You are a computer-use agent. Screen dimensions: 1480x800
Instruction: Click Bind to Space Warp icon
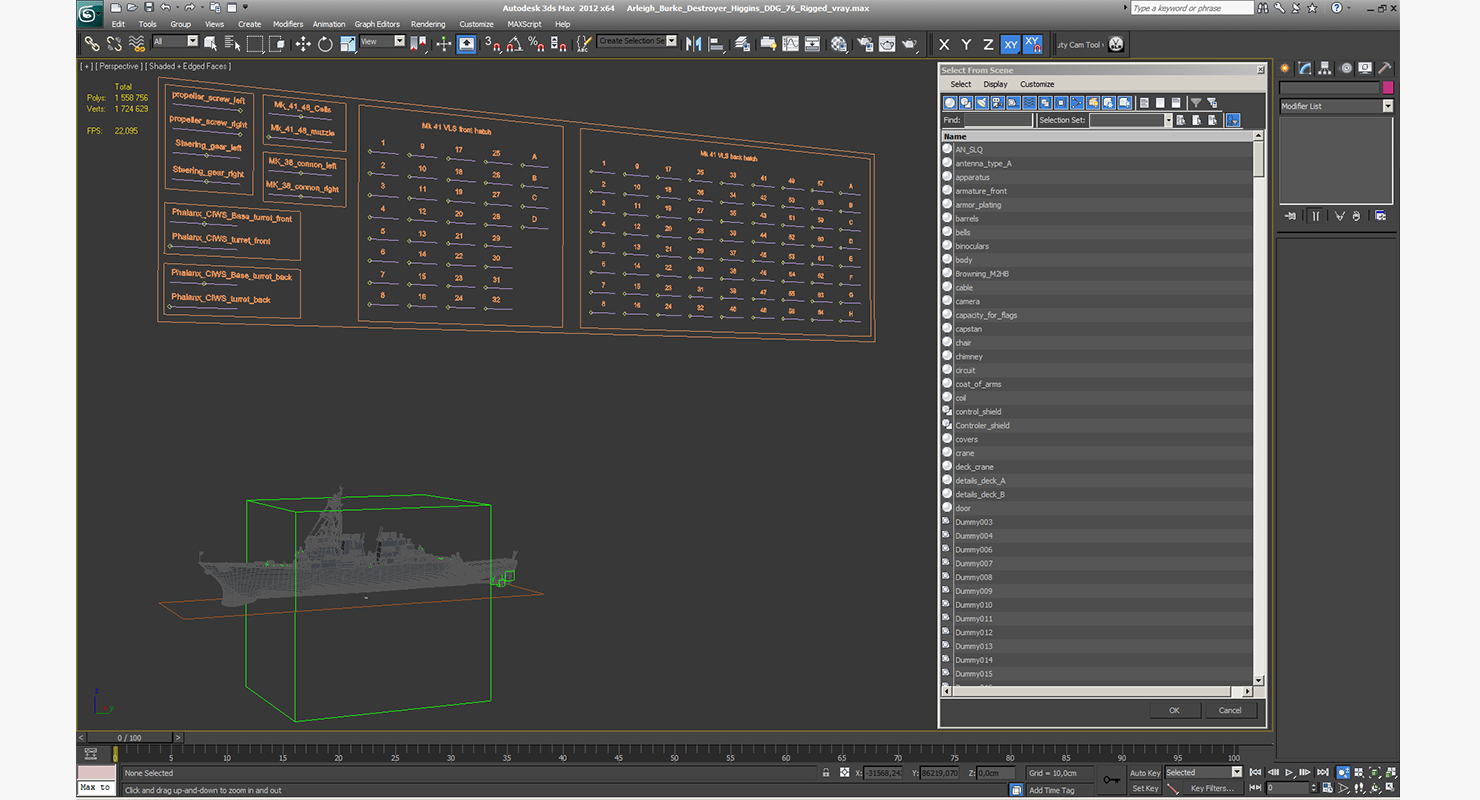(x=137, y=44)
